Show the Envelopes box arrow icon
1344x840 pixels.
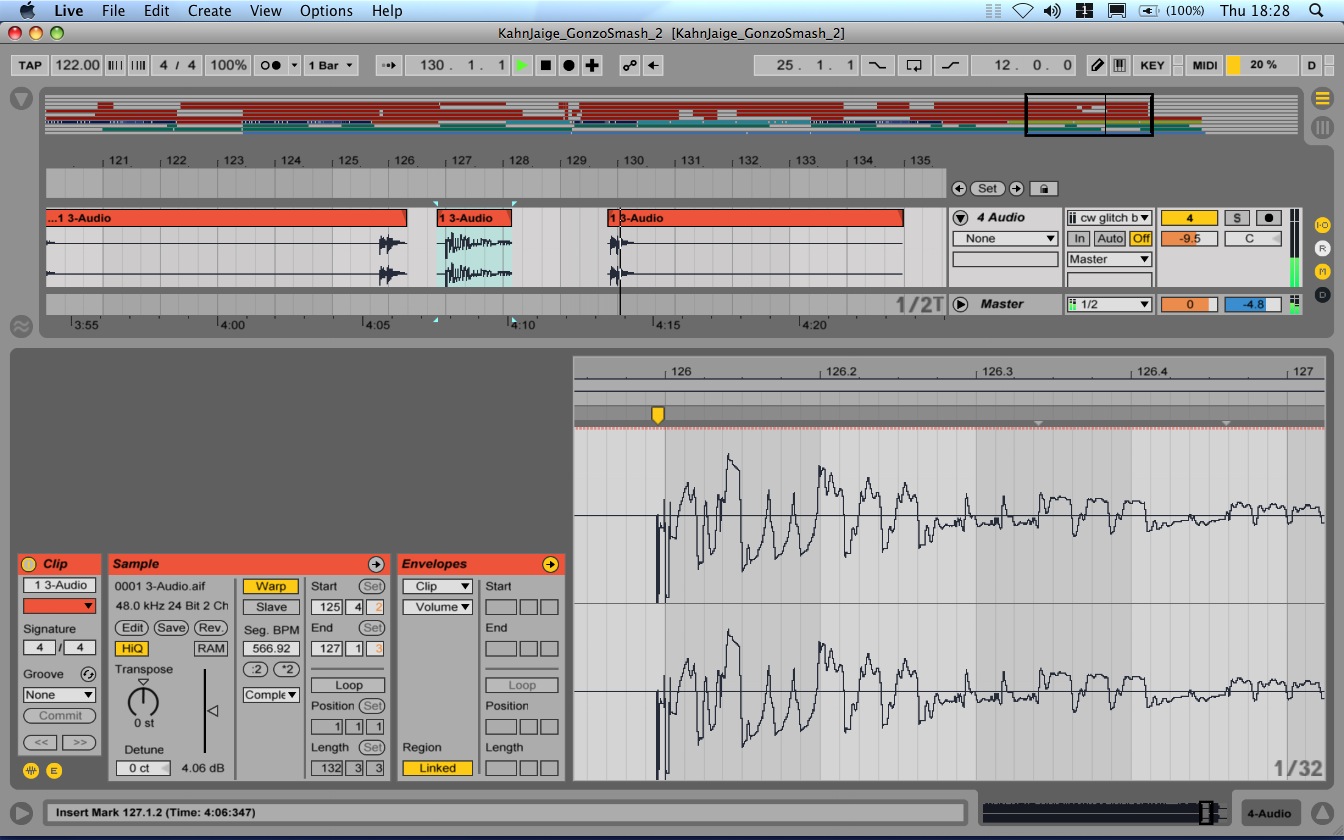pos(550,564)
